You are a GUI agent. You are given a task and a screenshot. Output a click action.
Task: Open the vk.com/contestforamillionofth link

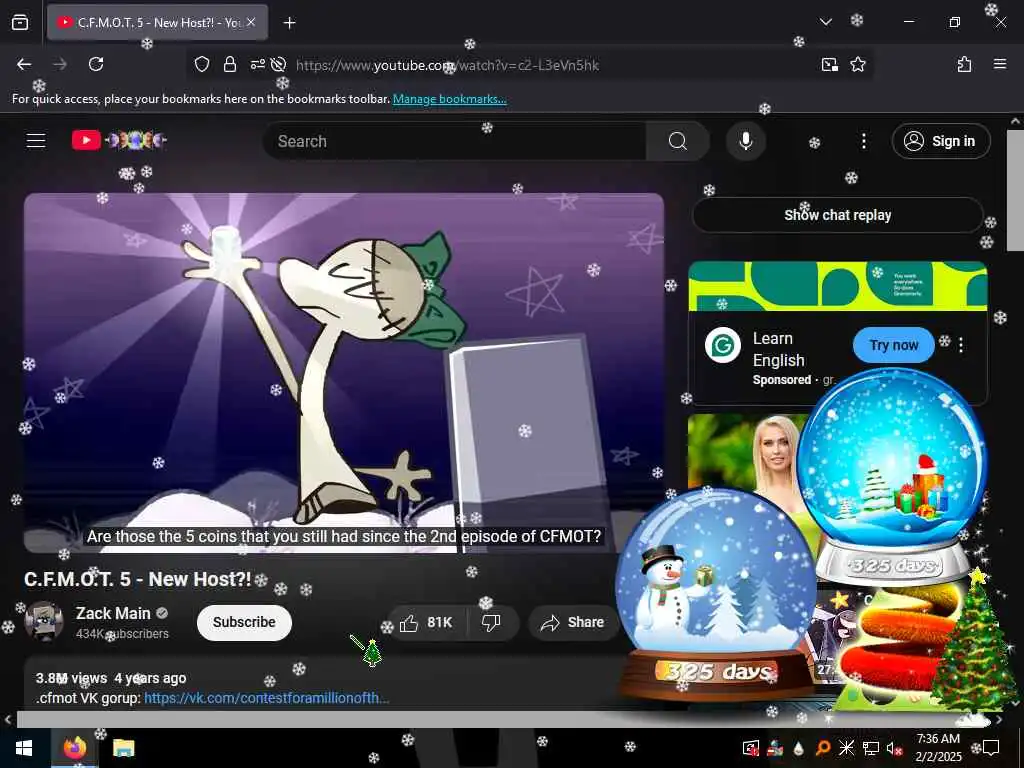266,698
